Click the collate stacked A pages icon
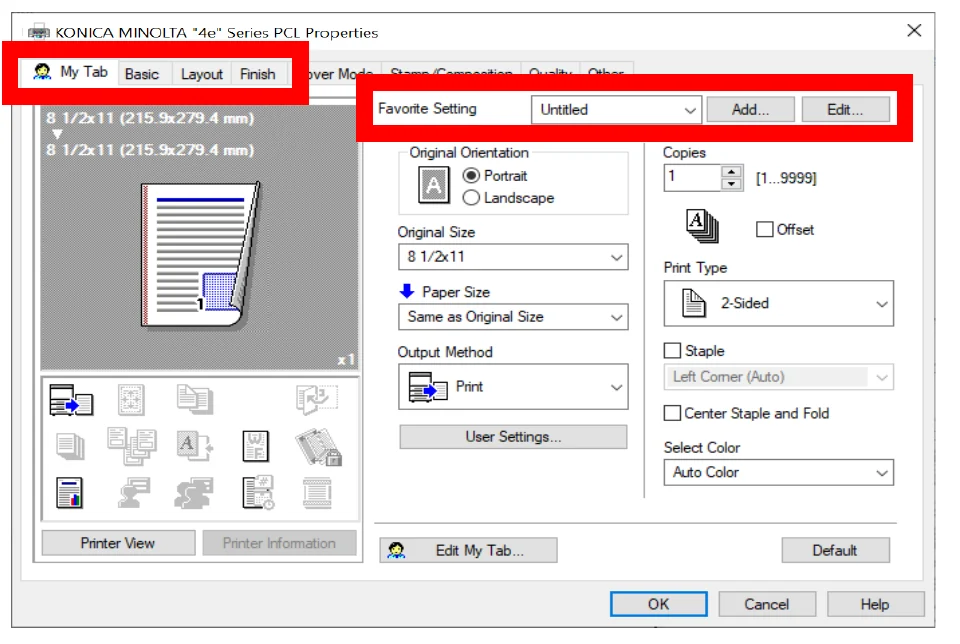The width and height of the screenshot is (960, 644). coord(702,226)
